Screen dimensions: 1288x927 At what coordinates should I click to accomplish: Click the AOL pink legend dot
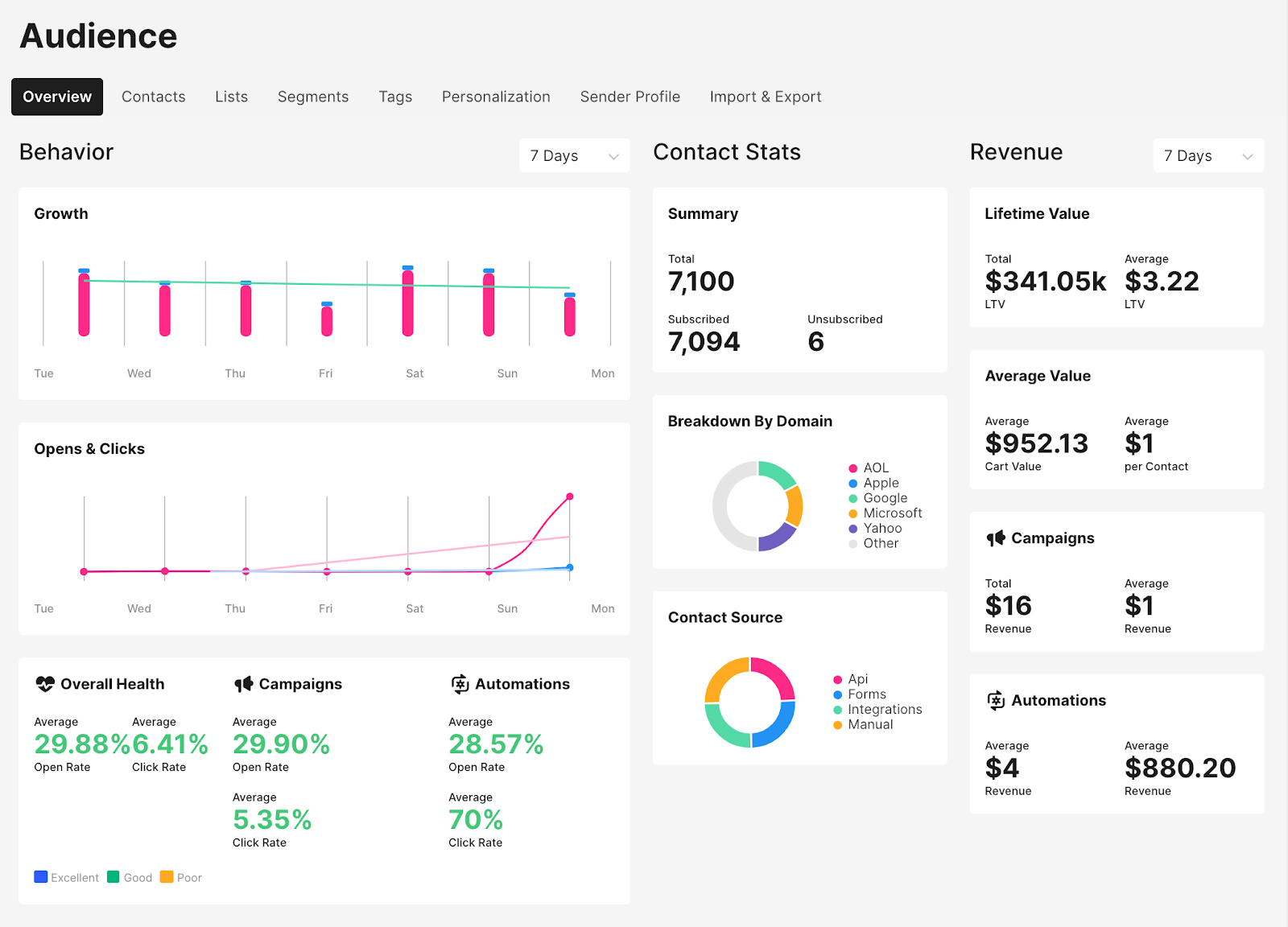(852, 468)
